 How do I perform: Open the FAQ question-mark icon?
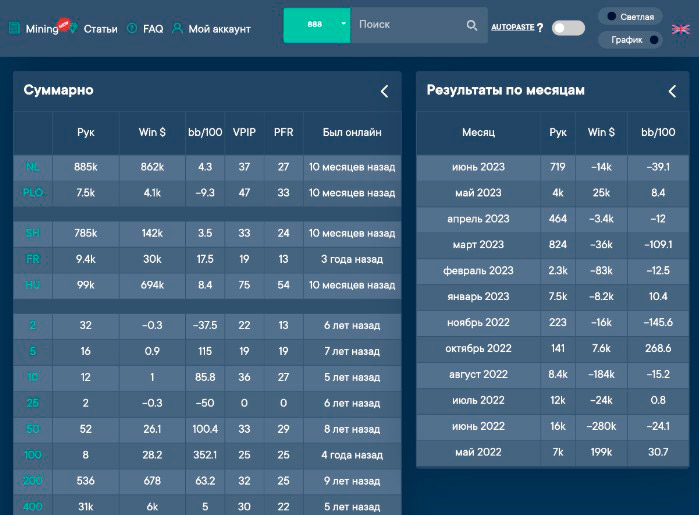132,29
